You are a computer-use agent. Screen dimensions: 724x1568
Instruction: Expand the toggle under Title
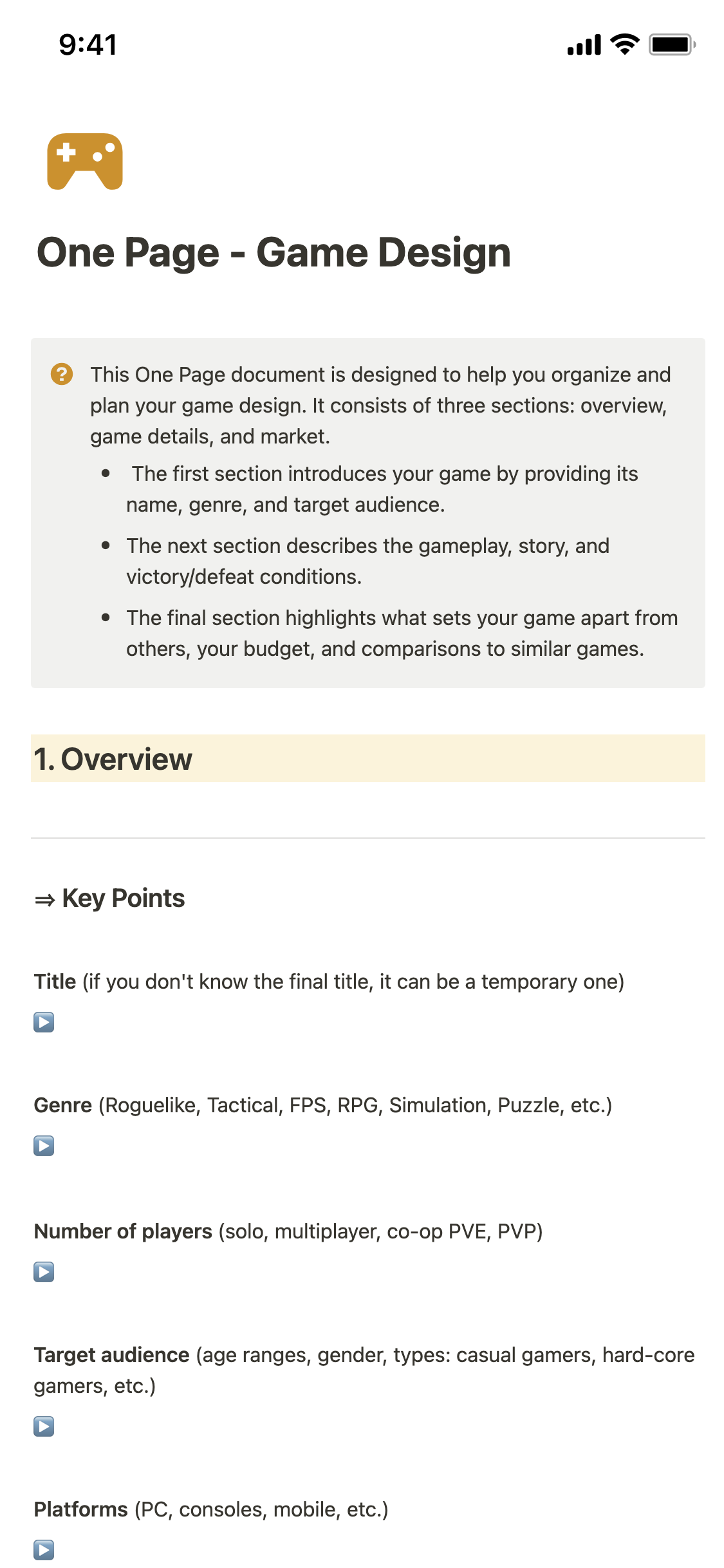click(x=44, y=1022)
